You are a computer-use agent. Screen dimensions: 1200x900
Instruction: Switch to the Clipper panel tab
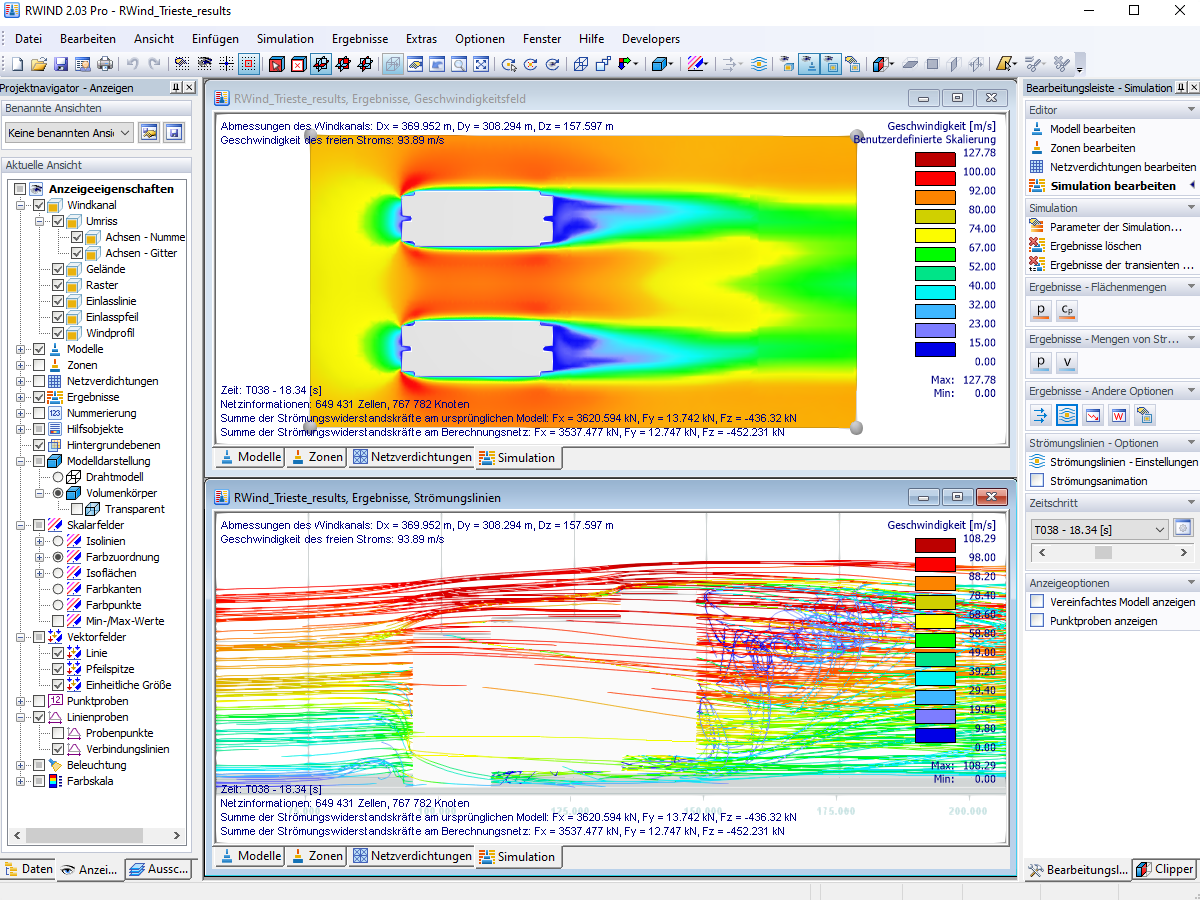(x=1165, y=869)
